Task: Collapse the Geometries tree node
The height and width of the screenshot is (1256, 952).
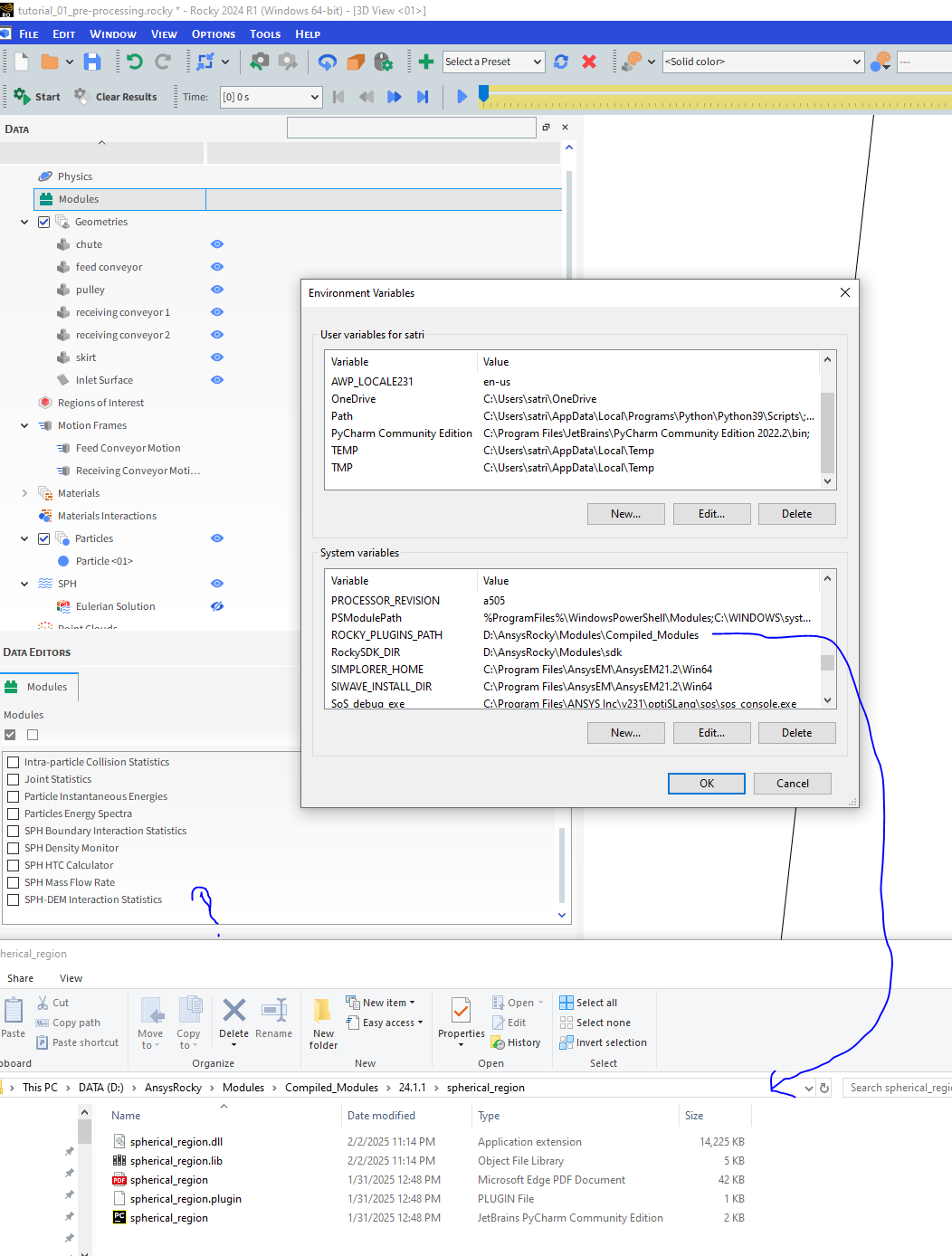Action: coord(24,222)
